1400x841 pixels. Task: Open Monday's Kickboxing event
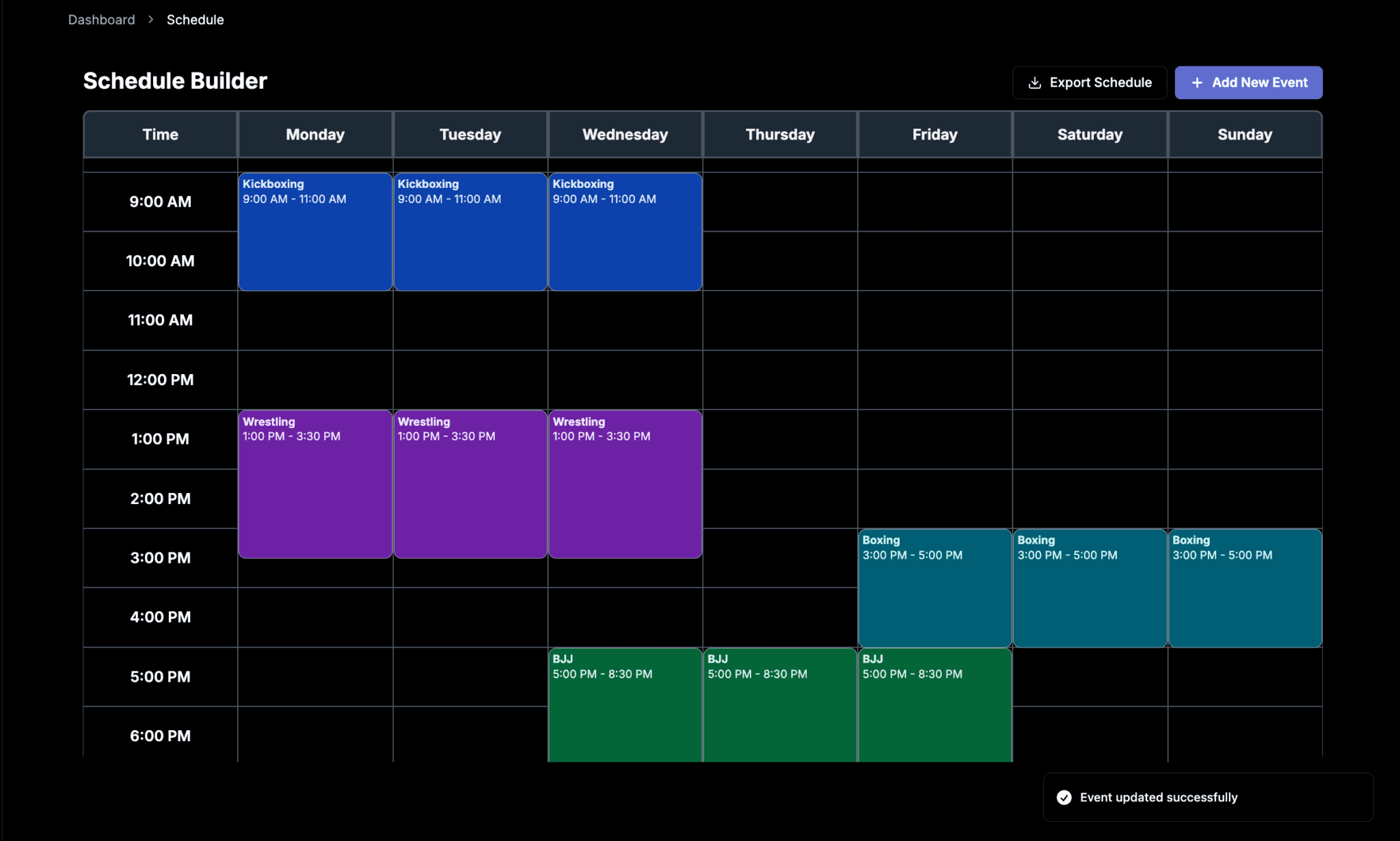tap(315, 232)
